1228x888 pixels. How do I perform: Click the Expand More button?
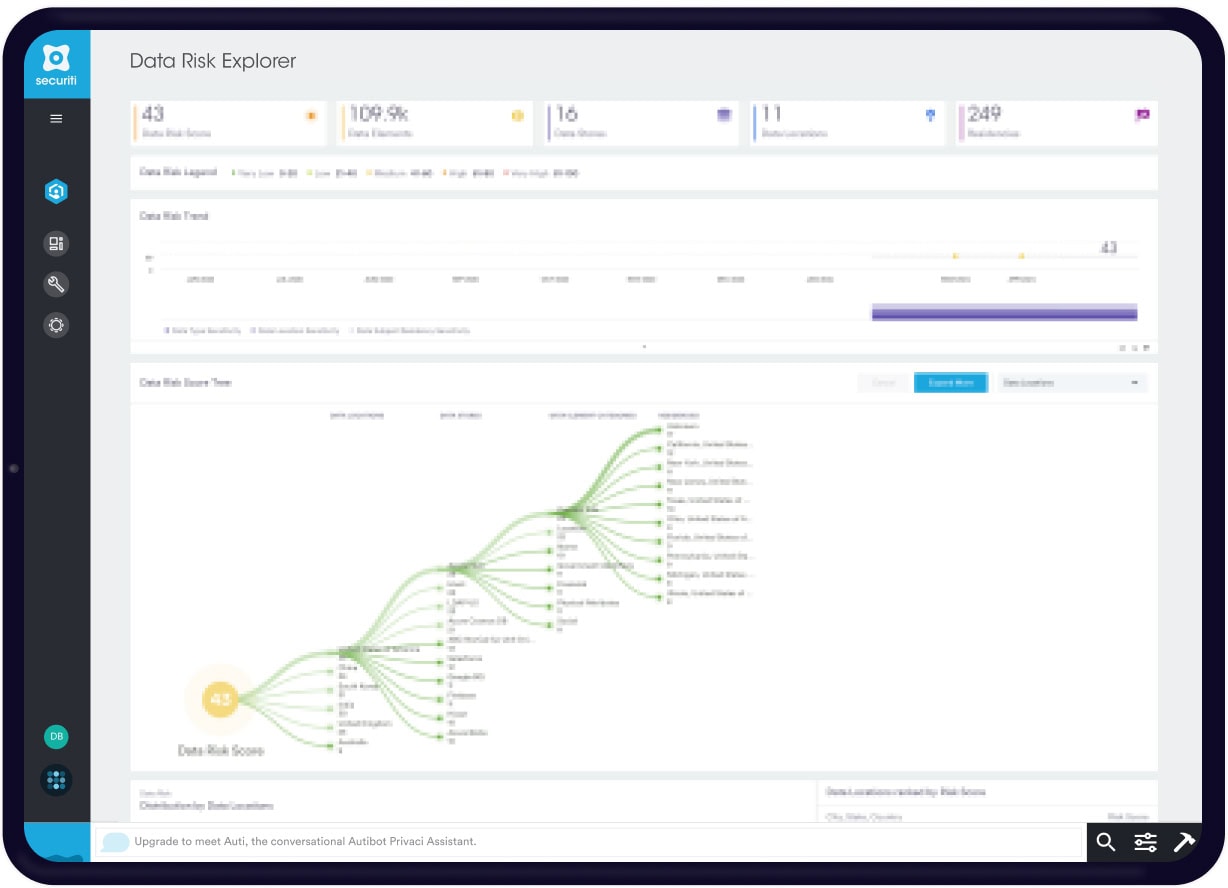(x=951, y=383)
